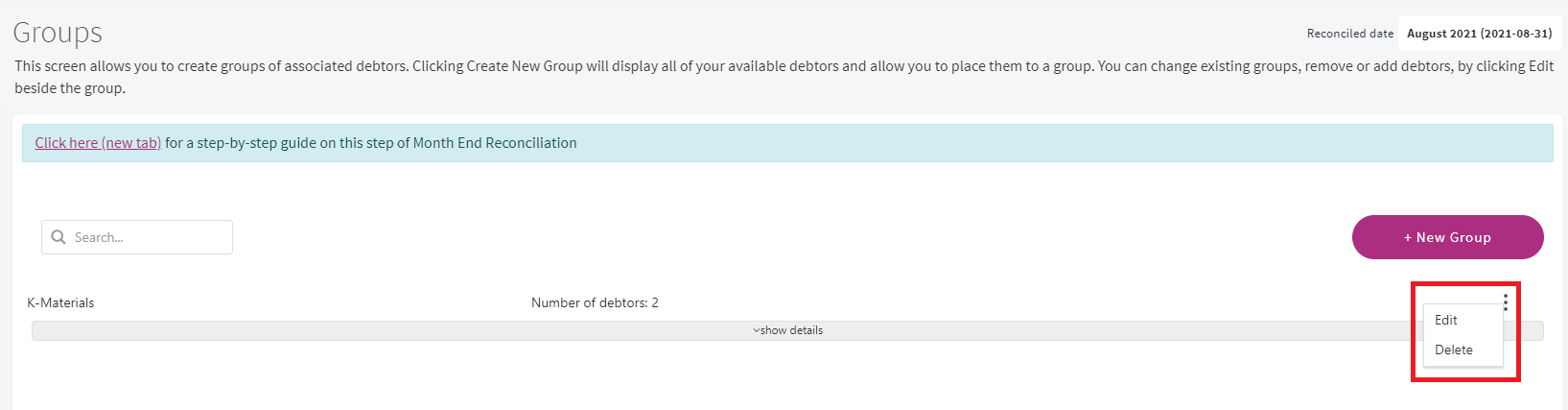
Task: Click the blue step-by-step guide banner
Action: [x=787, y=143]
